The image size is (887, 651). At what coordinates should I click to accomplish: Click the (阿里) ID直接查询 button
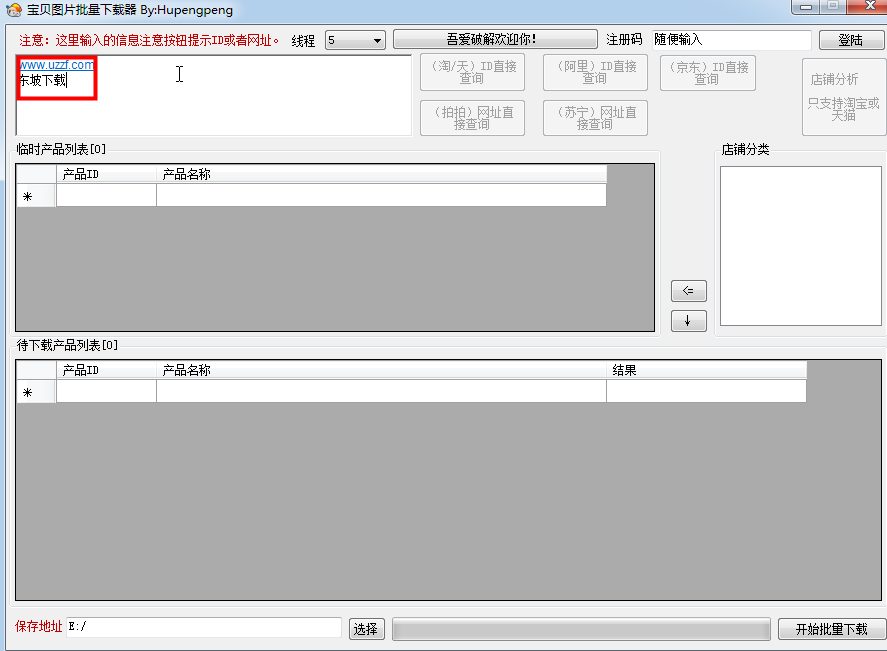pos(595,72)
